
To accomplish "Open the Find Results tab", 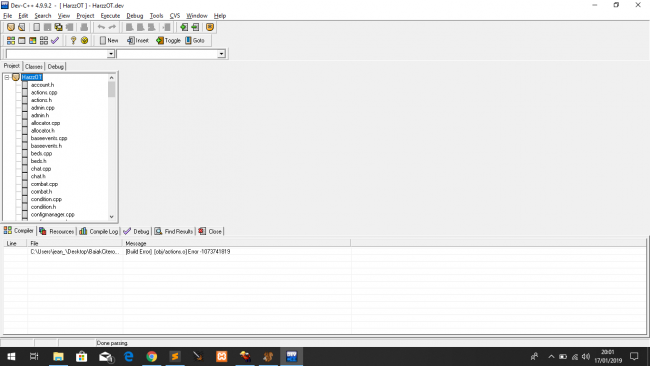I will click(x=174, y=231).
